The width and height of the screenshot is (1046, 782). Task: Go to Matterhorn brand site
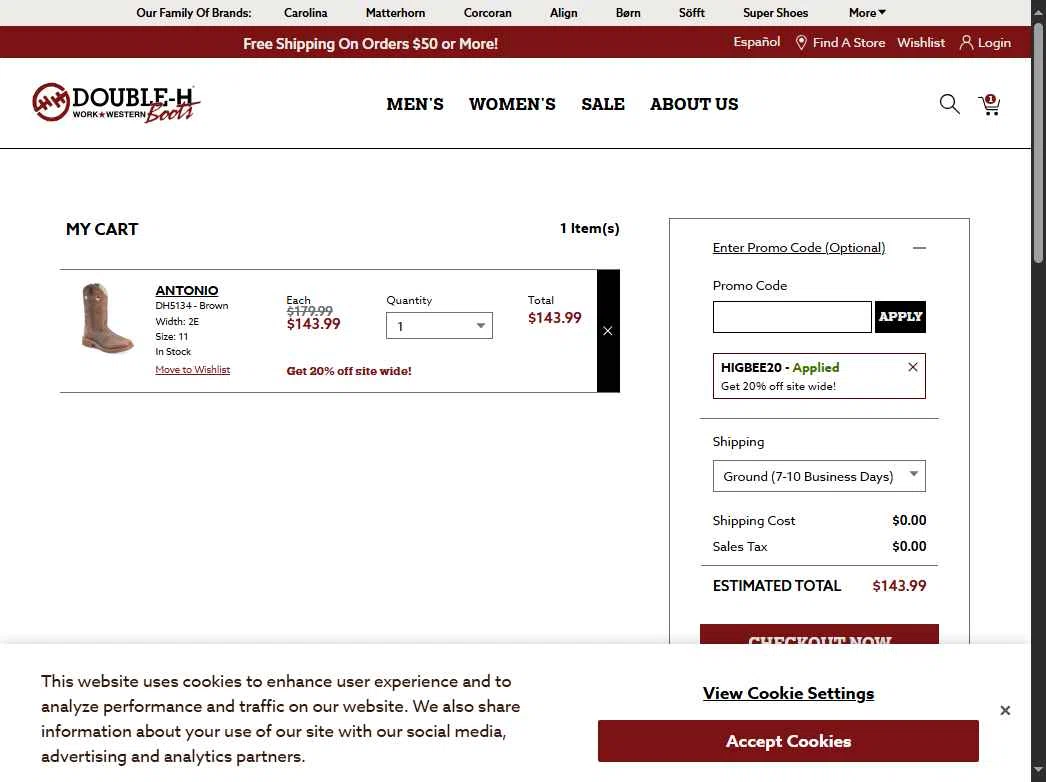395,13
